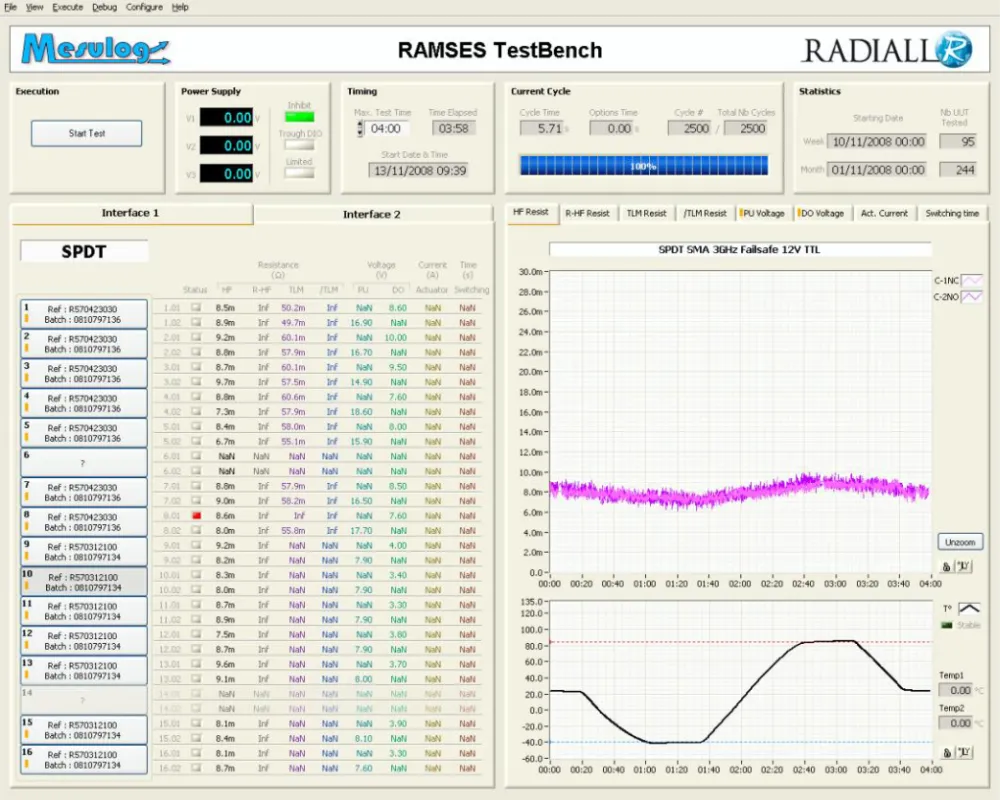Click the status indicator for row 5.01
This screenshot has width=1000, height=800.
196,426
